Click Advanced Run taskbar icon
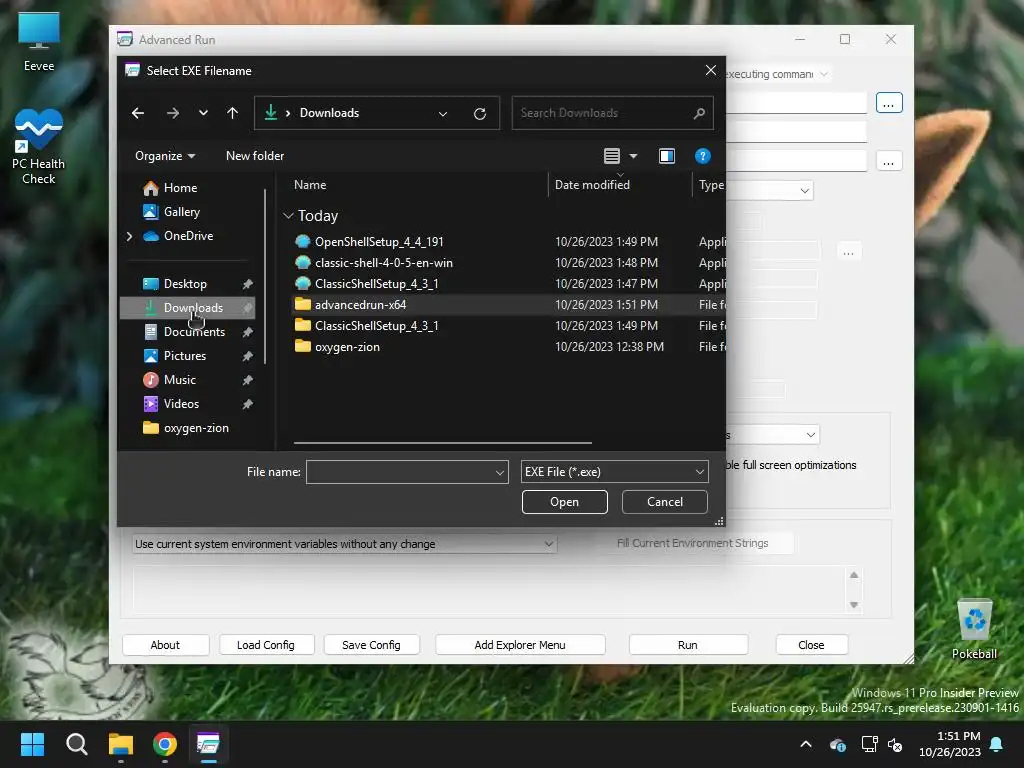This screenshot has height=768, width=1024. pyautogui.click(x=208, y=744)
